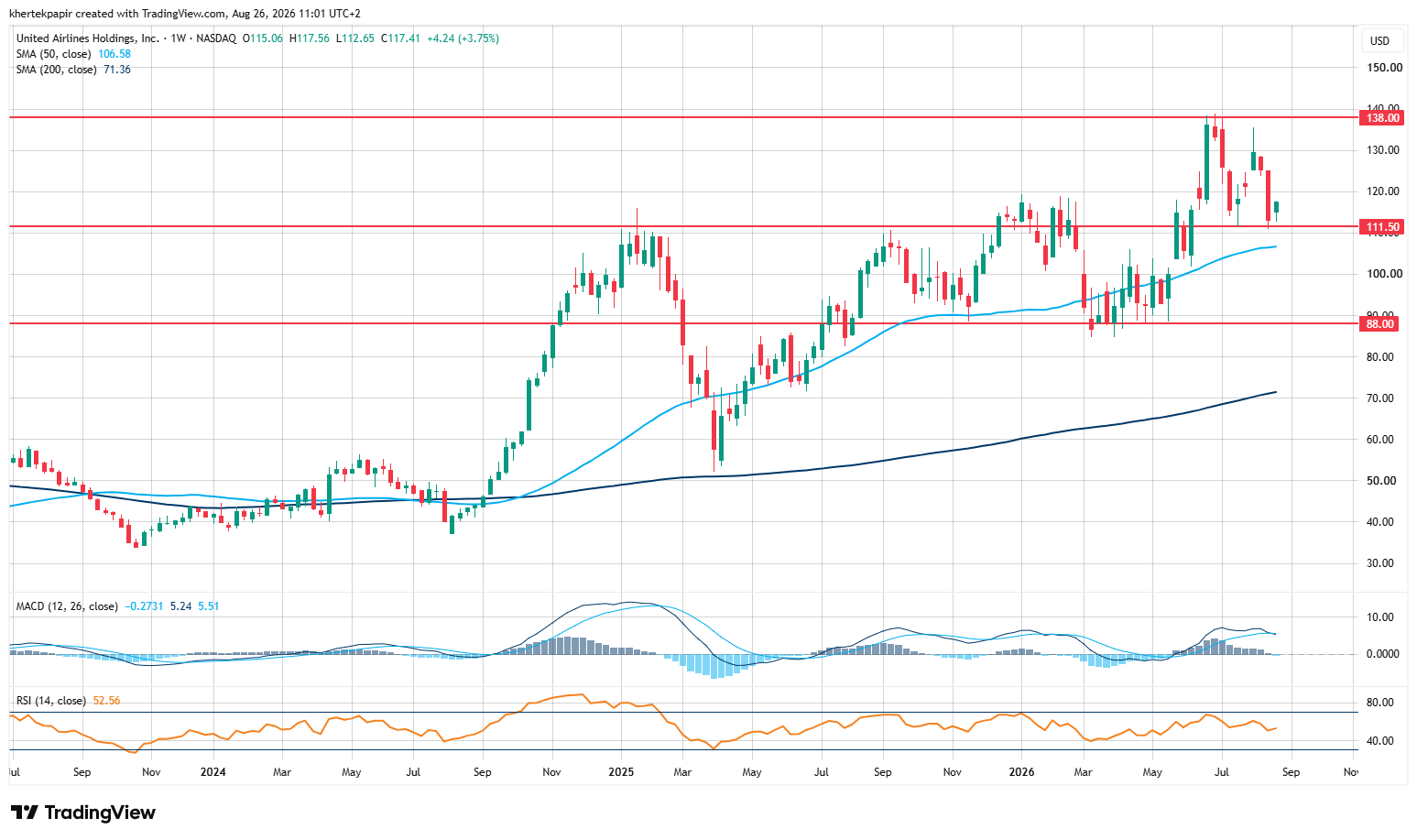This screenshot has width=1417, height=840.
Task: Click "50.00" on the price scale
Action: pos(1380,481)
